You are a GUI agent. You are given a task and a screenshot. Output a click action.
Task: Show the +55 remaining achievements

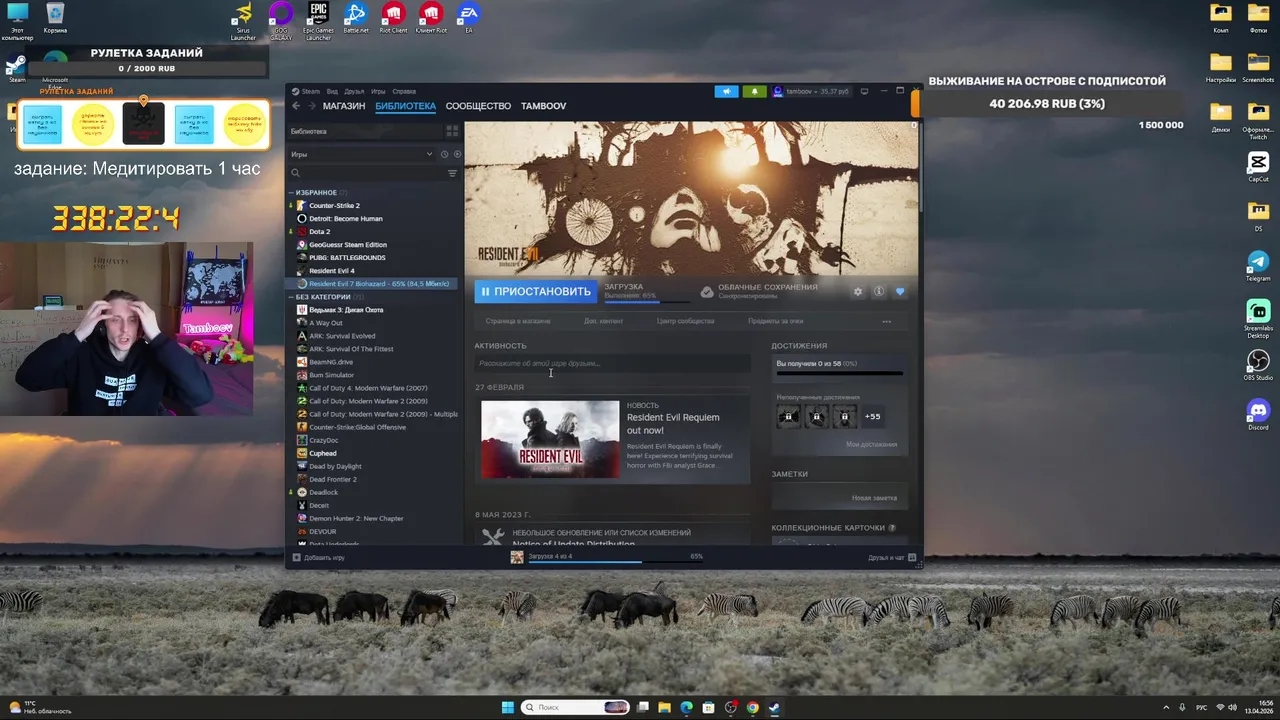[x=872, y=416]
